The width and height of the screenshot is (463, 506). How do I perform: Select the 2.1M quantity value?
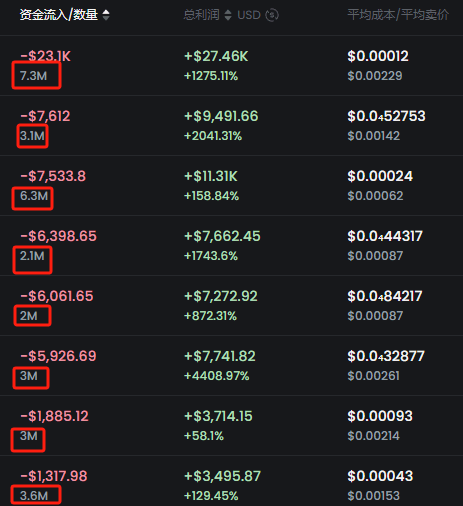[32, 256]
